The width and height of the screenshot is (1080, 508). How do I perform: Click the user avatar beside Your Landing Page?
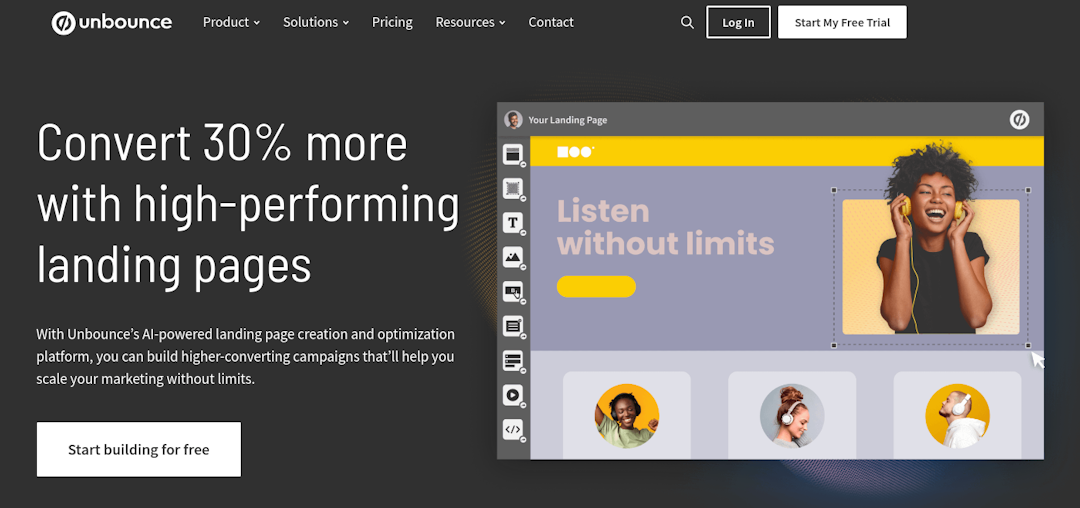(x=513, y=120)
